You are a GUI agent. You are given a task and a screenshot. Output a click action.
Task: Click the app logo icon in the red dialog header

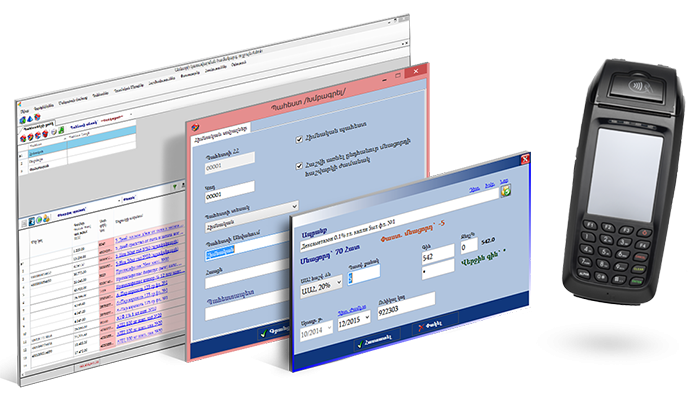click(195, 127)
